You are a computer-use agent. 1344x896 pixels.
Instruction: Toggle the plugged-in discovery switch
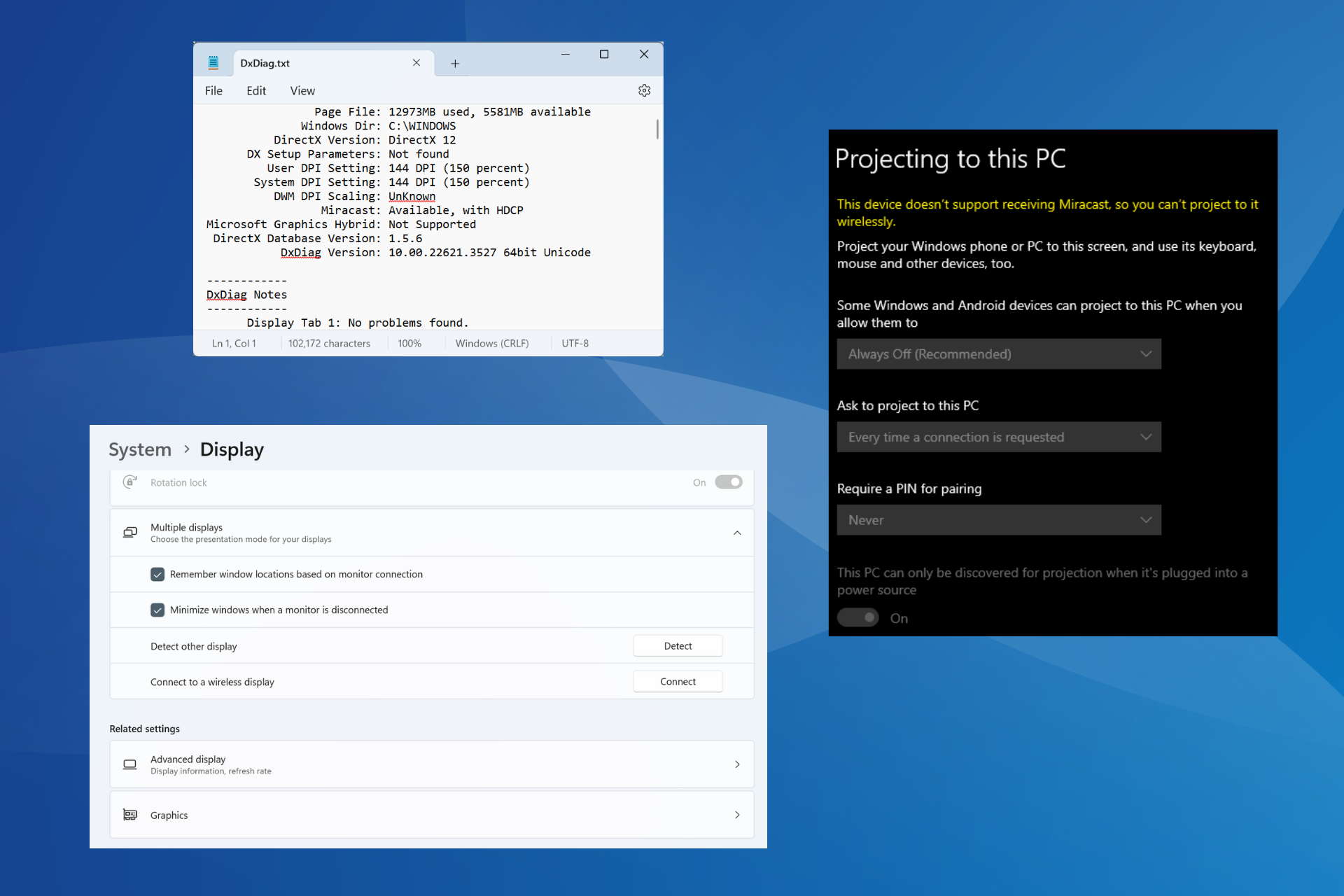858,617
